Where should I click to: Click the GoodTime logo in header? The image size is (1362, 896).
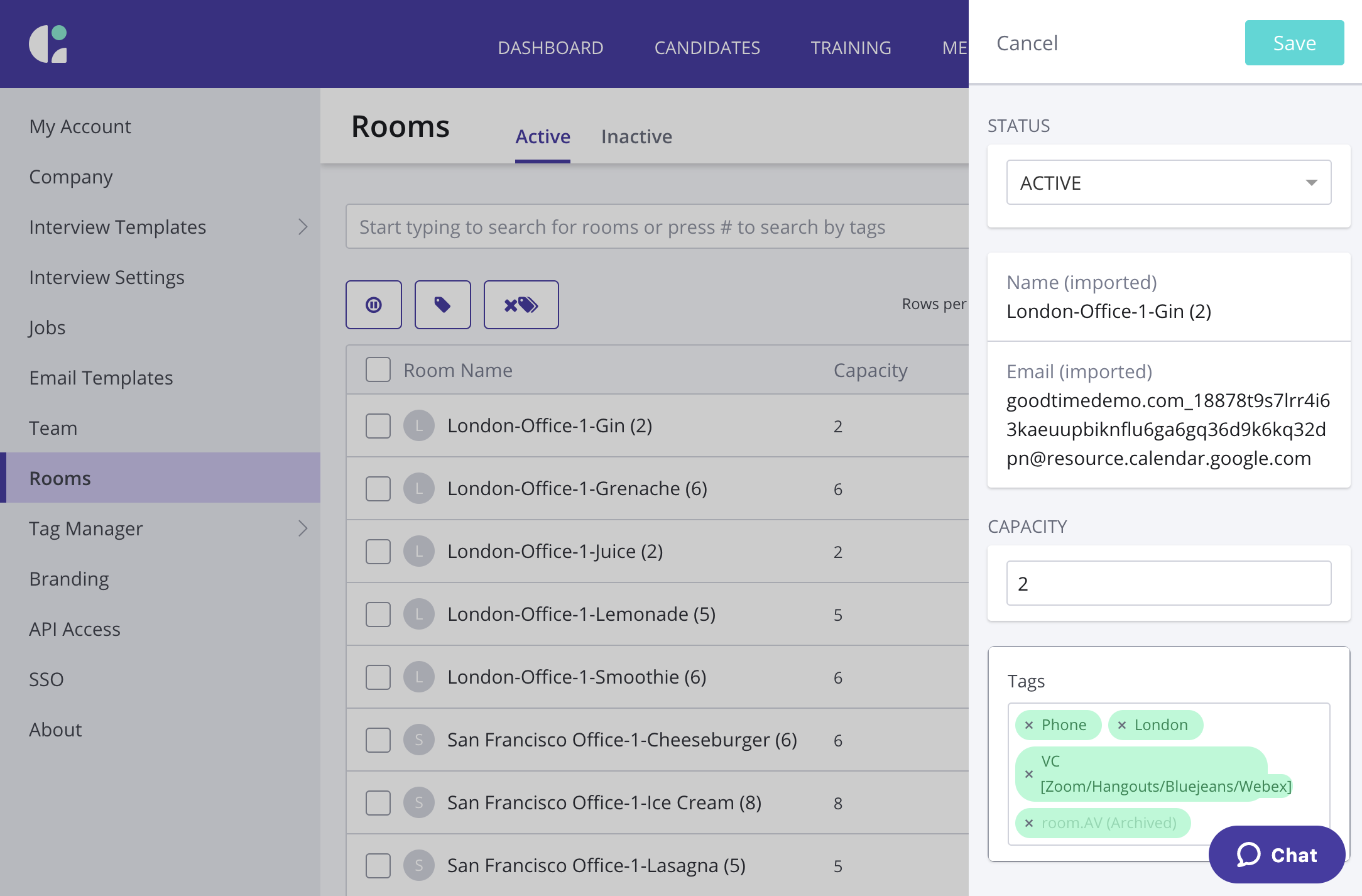point(48,44)
